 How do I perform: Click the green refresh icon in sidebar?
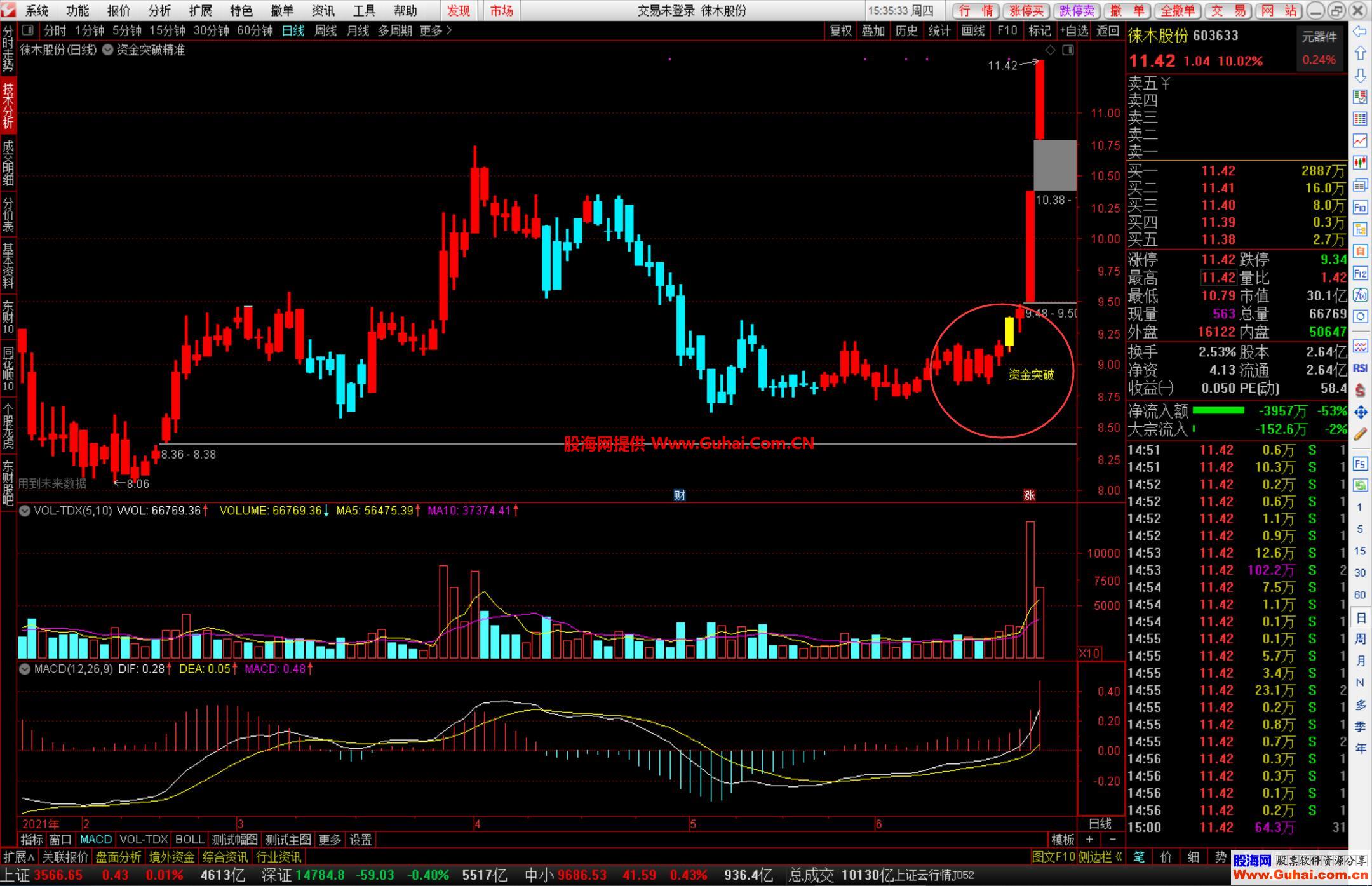[x=1360, y=485]
